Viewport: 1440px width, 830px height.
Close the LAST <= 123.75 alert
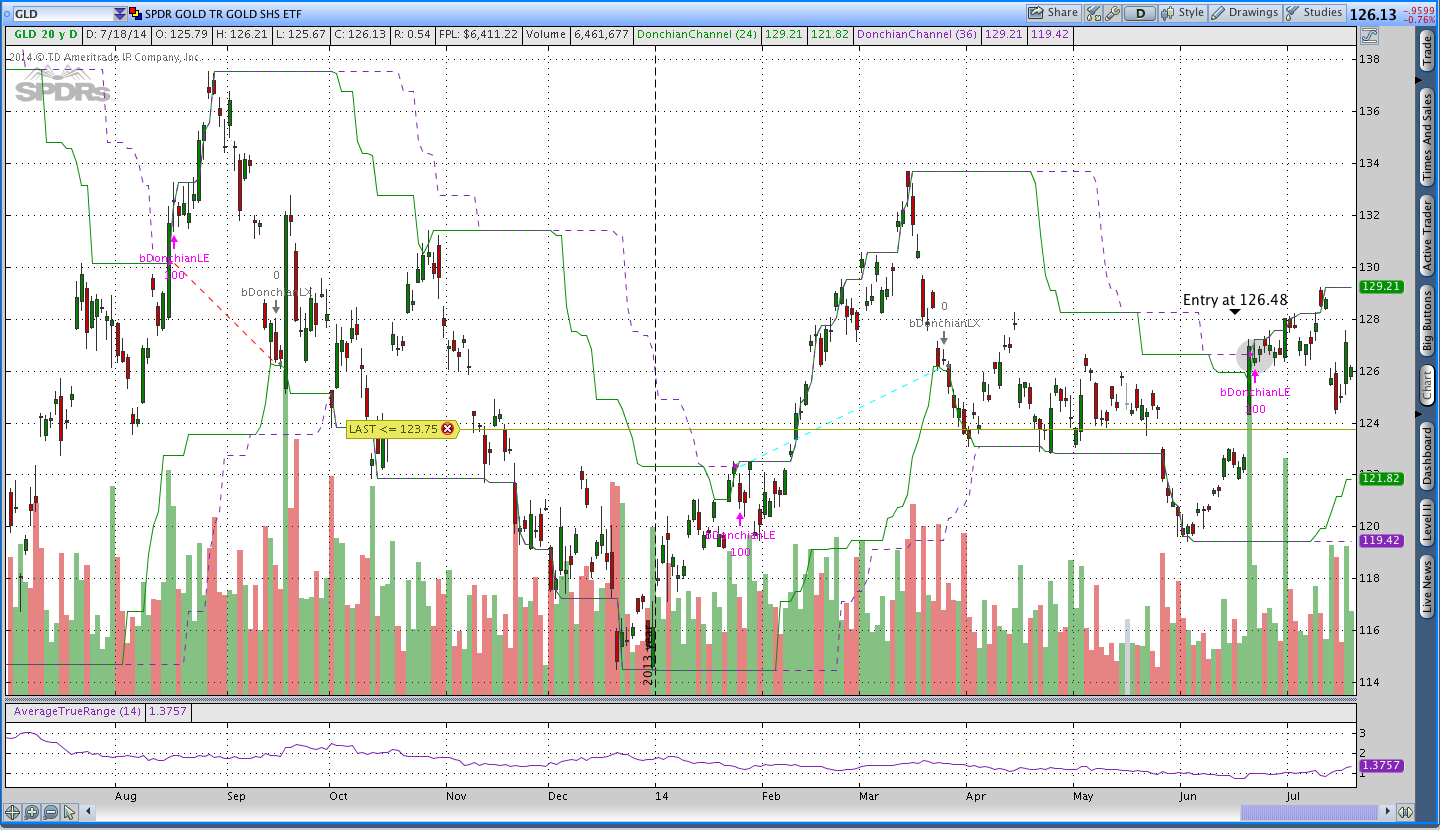coord(447,429)
